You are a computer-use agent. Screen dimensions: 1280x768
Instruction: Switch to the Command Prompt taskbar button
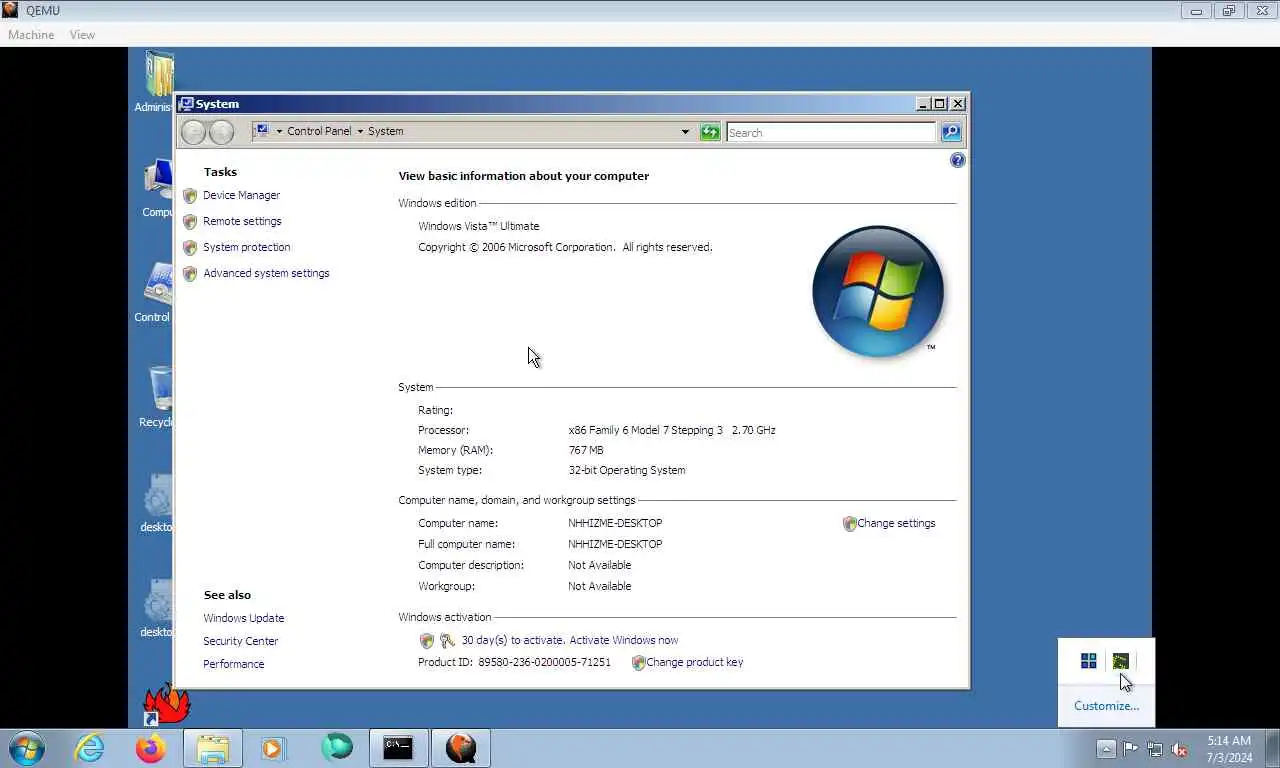click(398, 748)
